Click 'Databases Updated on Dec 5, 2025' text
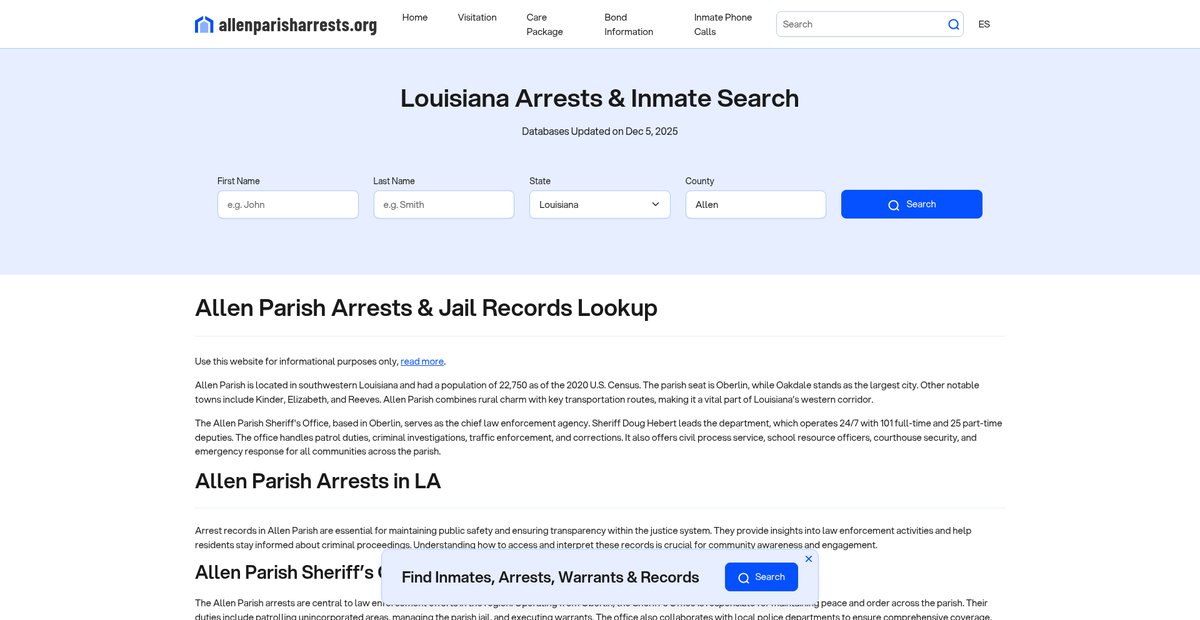Image resolution: width=1200 pixels, height=620 pixels. [600, 131]
